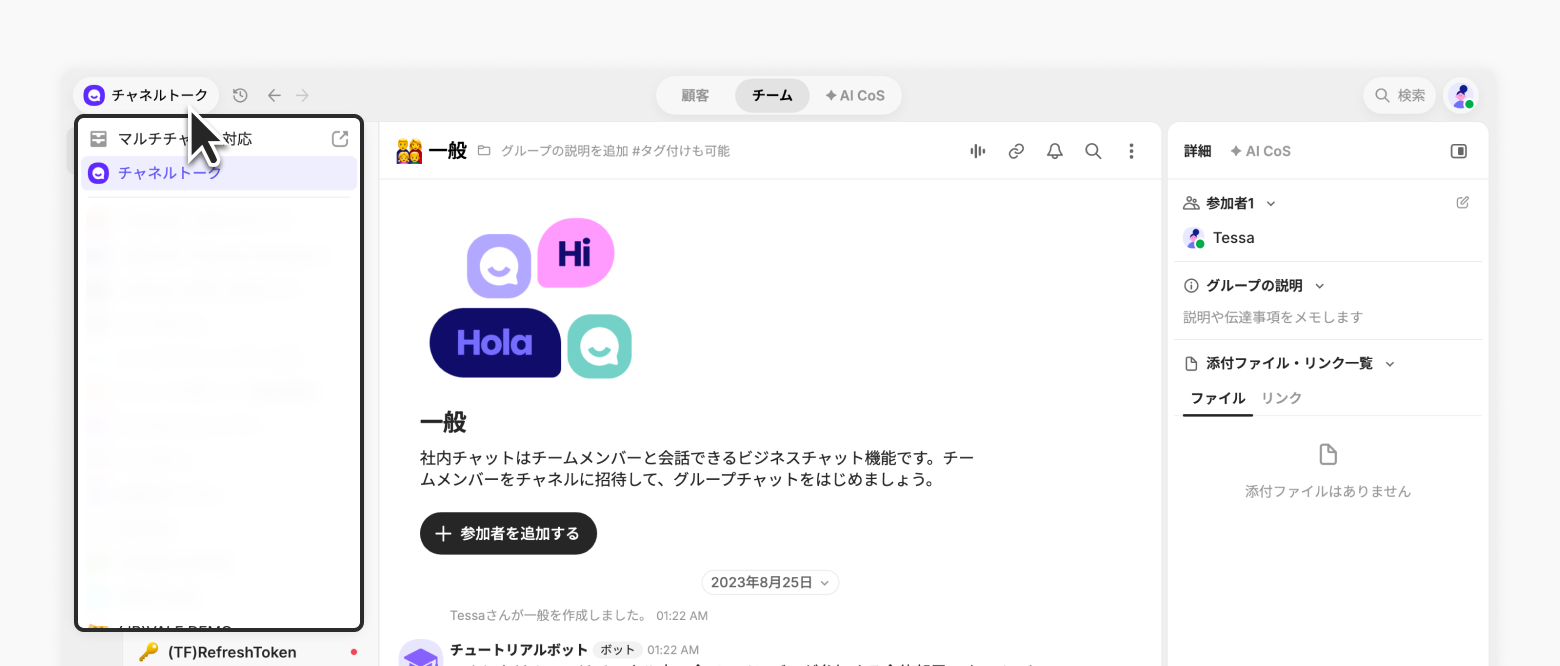Screen dimensions: 1560x666
Task: Open the history clock icon
Action: pyautogui.click(x=240, y=95)
